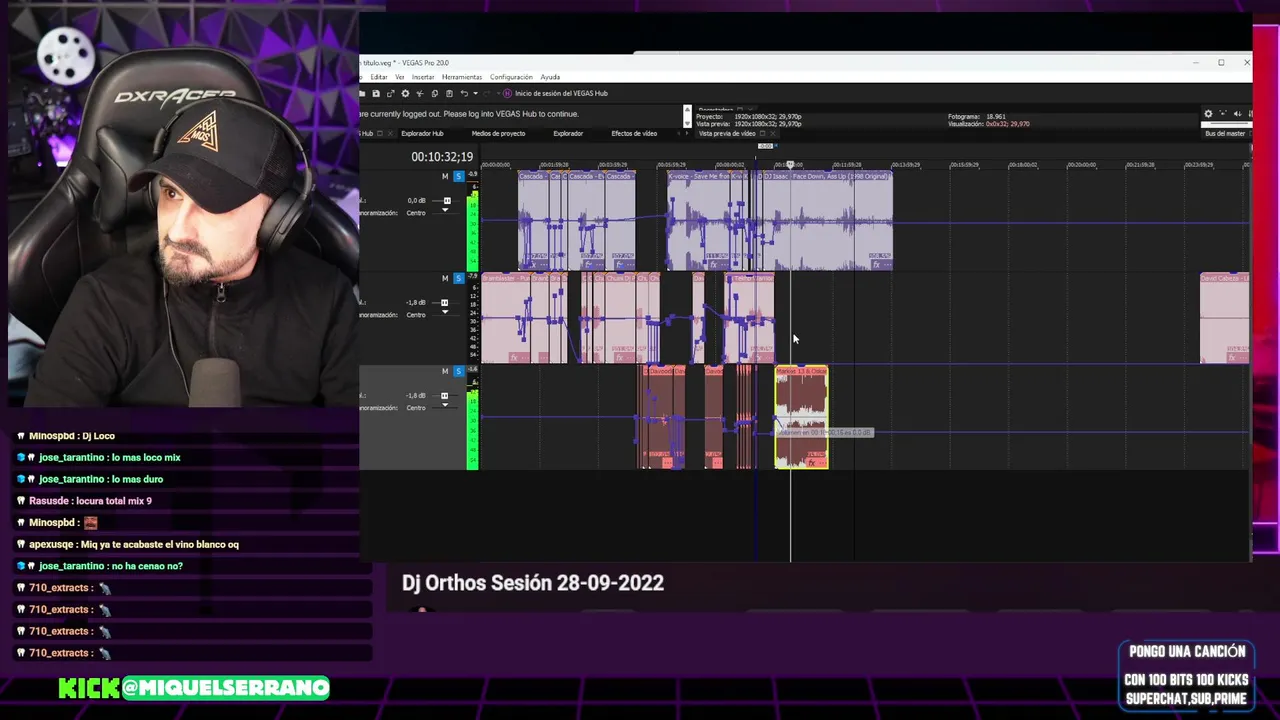Open the Ayuda menu
The height and width of the screenshot is (720, 1280).
click(550, 77)
